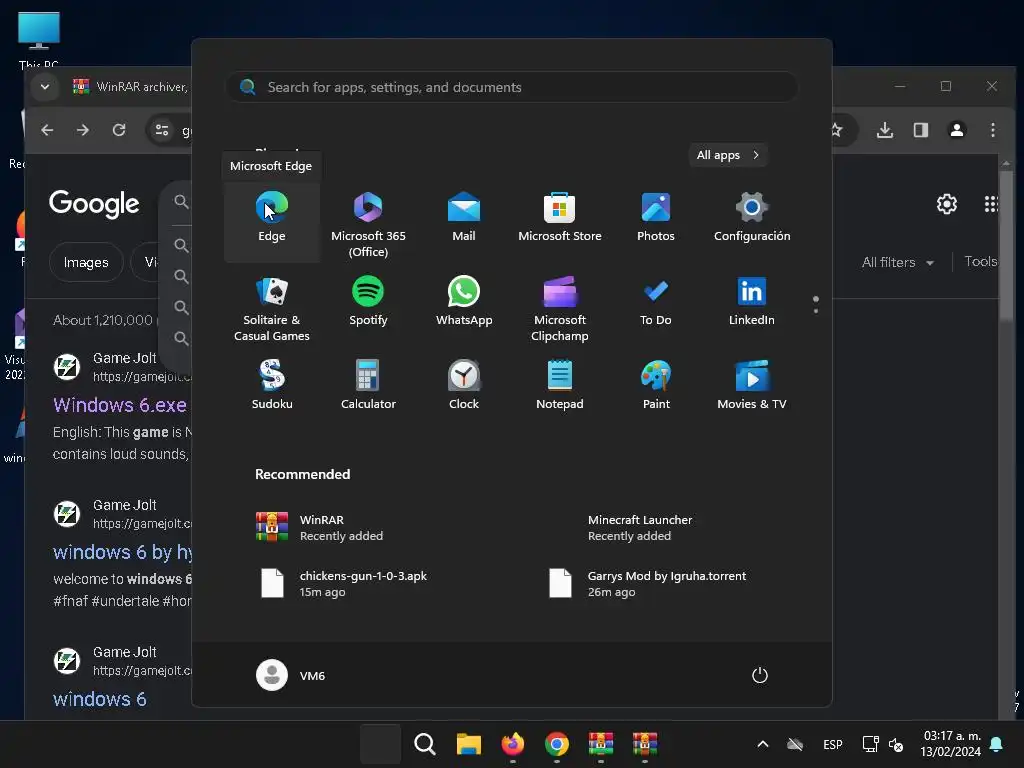Image resolution: width=1024 pixels, height=768 pixels.
Task: Open Chrome downloads icon
Action: (885, 130)
